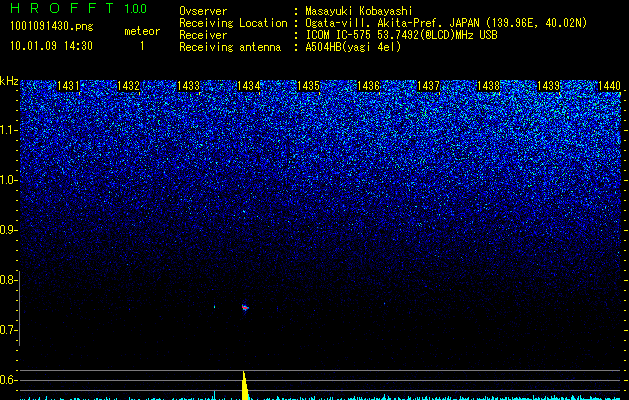This screenshot has height=400, width=629.
Task: Click the Ovserver field label
Action: [x=203, y=11]
